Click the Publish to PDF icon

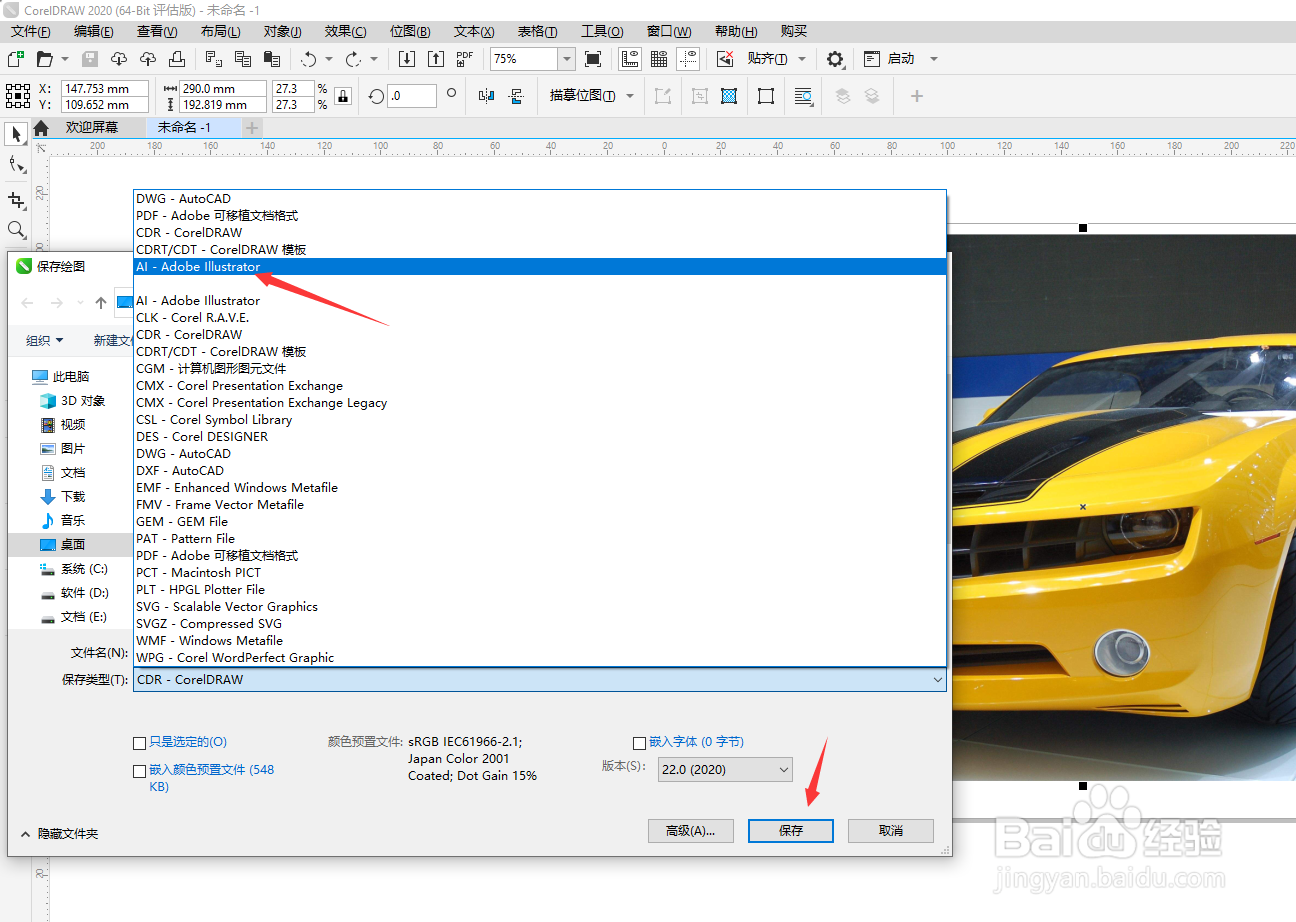465,59
